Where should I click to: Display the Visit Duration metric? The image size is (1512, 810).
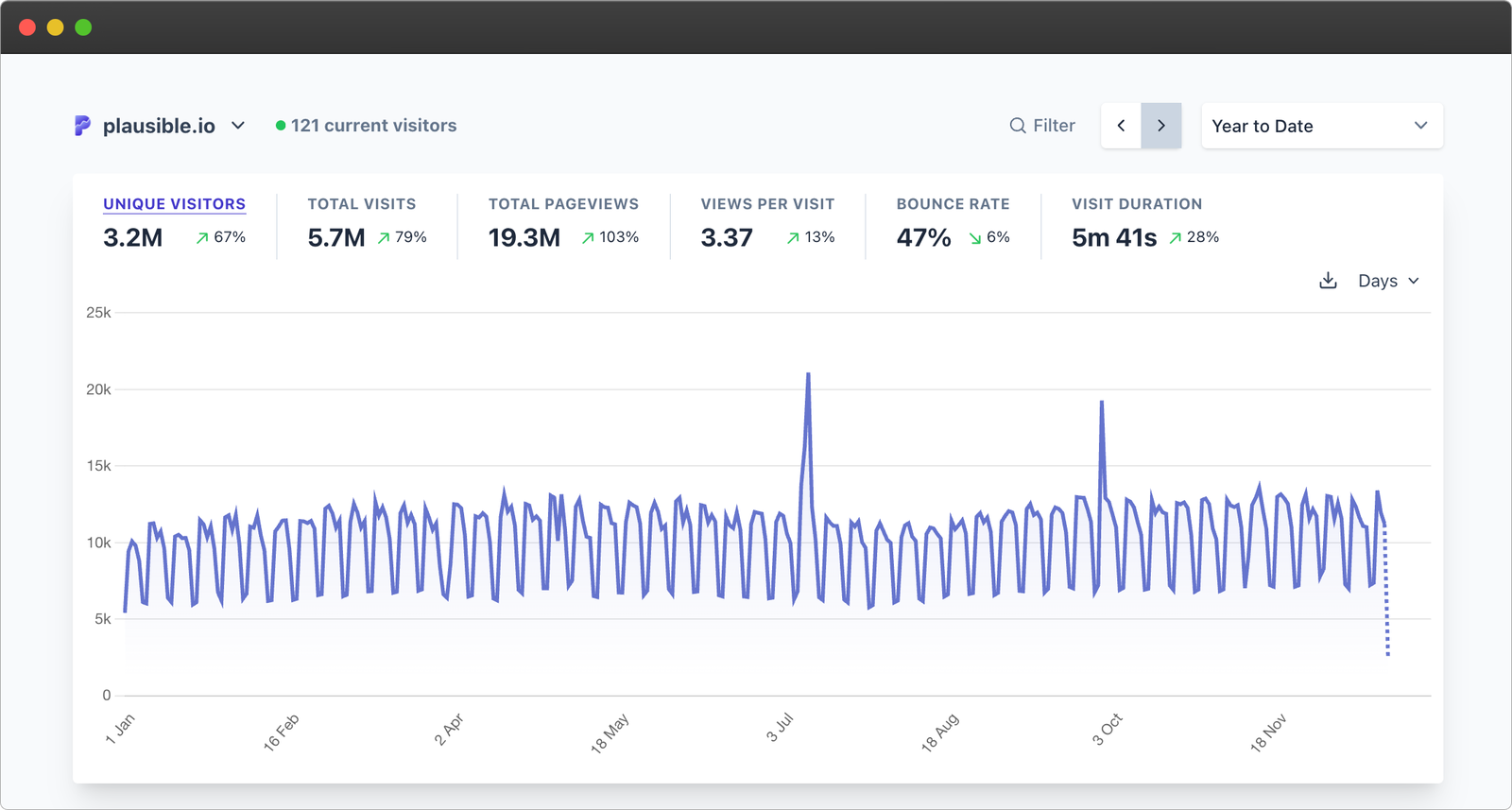click(x=1137, y=204)
